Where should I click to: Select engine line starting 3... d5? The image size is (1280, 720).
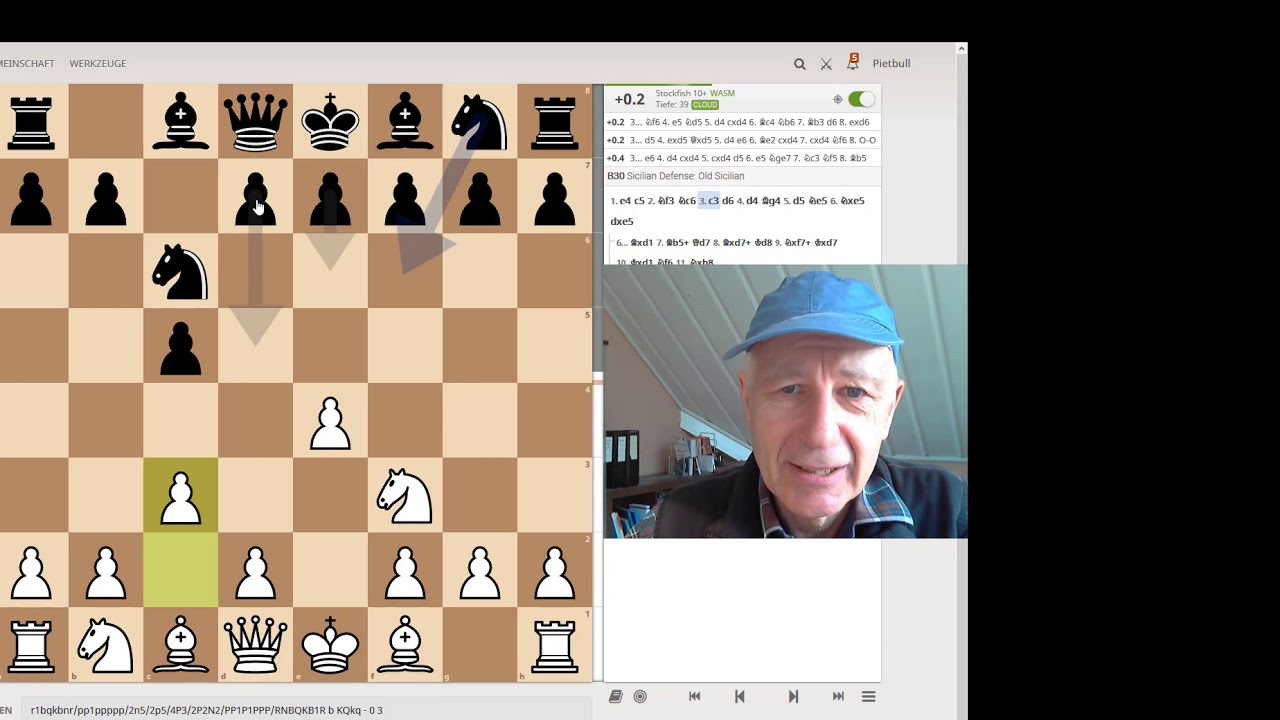[741, 140]
